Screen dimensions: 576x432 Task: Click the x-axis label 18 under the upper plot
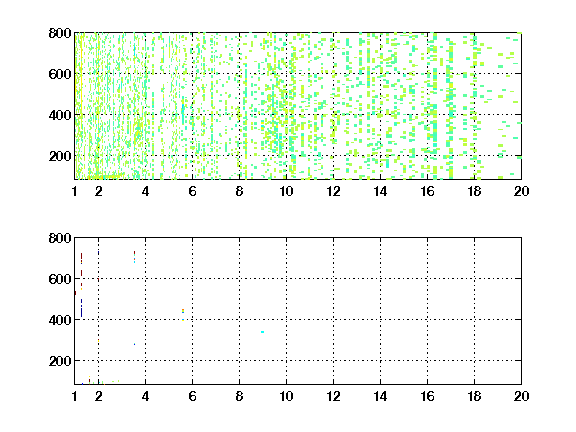474,191
